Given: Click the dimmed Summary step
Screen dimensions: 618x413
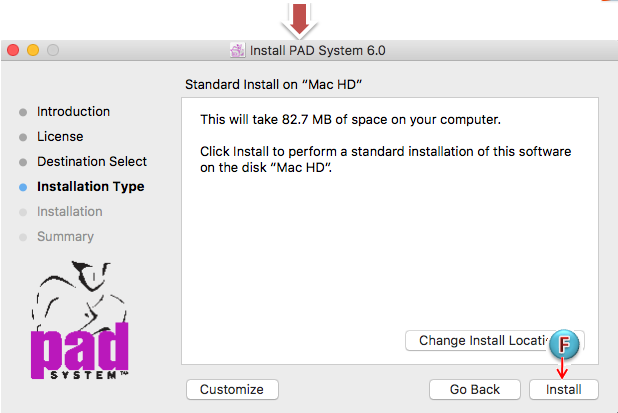Looking at the screenshot, I should coord(65,236).
